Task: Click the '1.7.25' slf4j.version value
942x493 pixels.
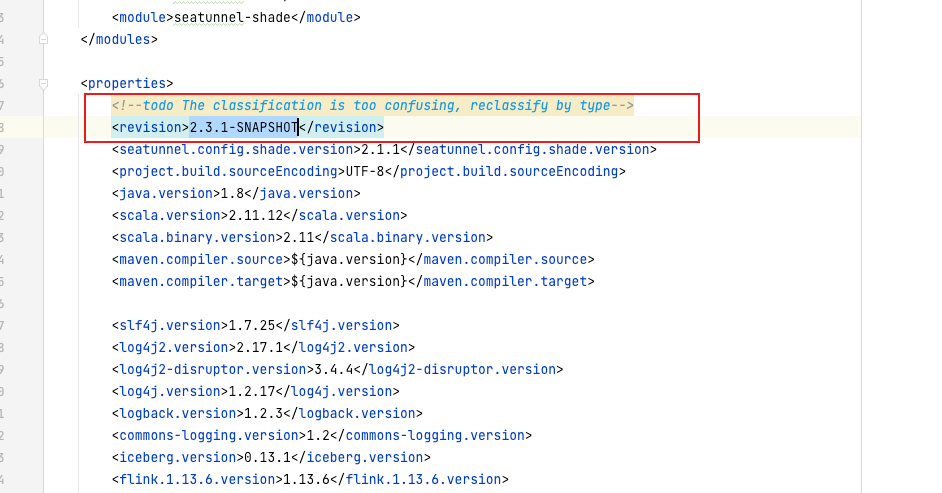Action: pos(252,325)
